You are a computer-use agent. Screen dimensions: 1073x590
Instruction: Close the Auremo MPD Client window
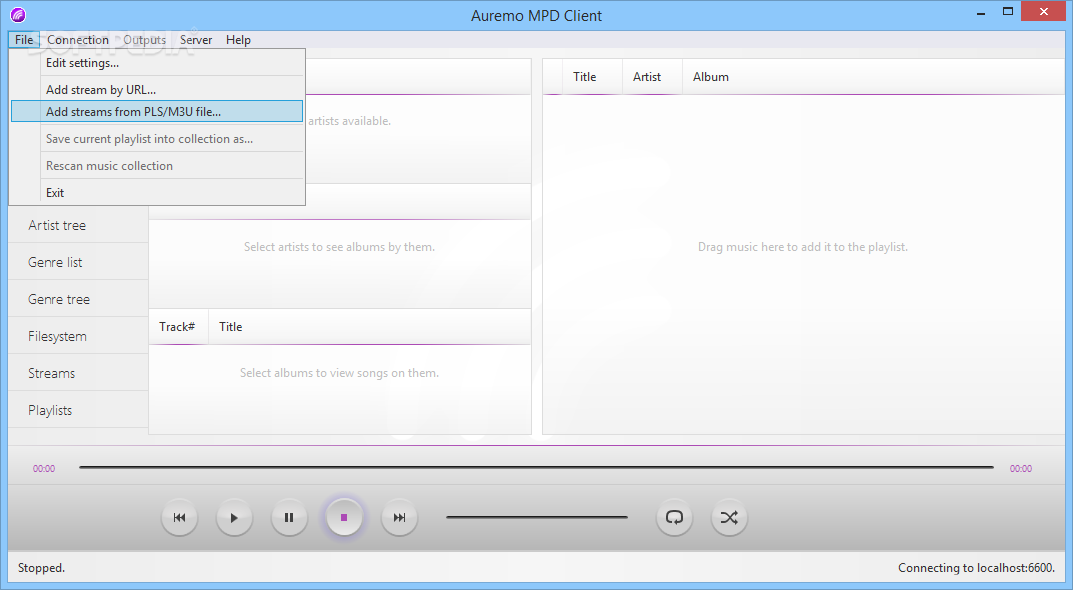click(x=1044, y=11)
